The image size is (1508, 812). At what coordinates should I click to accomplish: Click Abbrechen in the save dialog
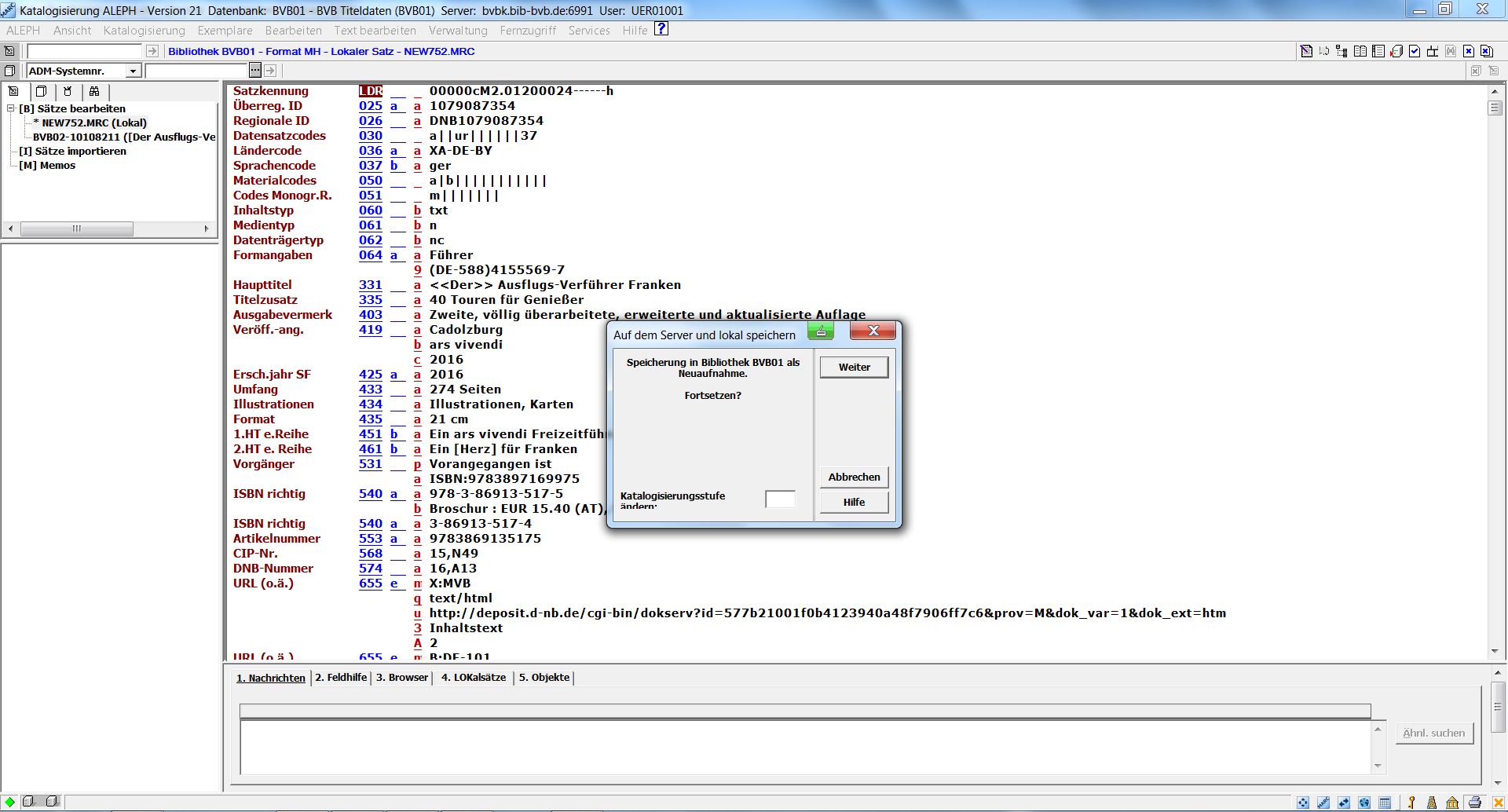[x=854, y=477]
